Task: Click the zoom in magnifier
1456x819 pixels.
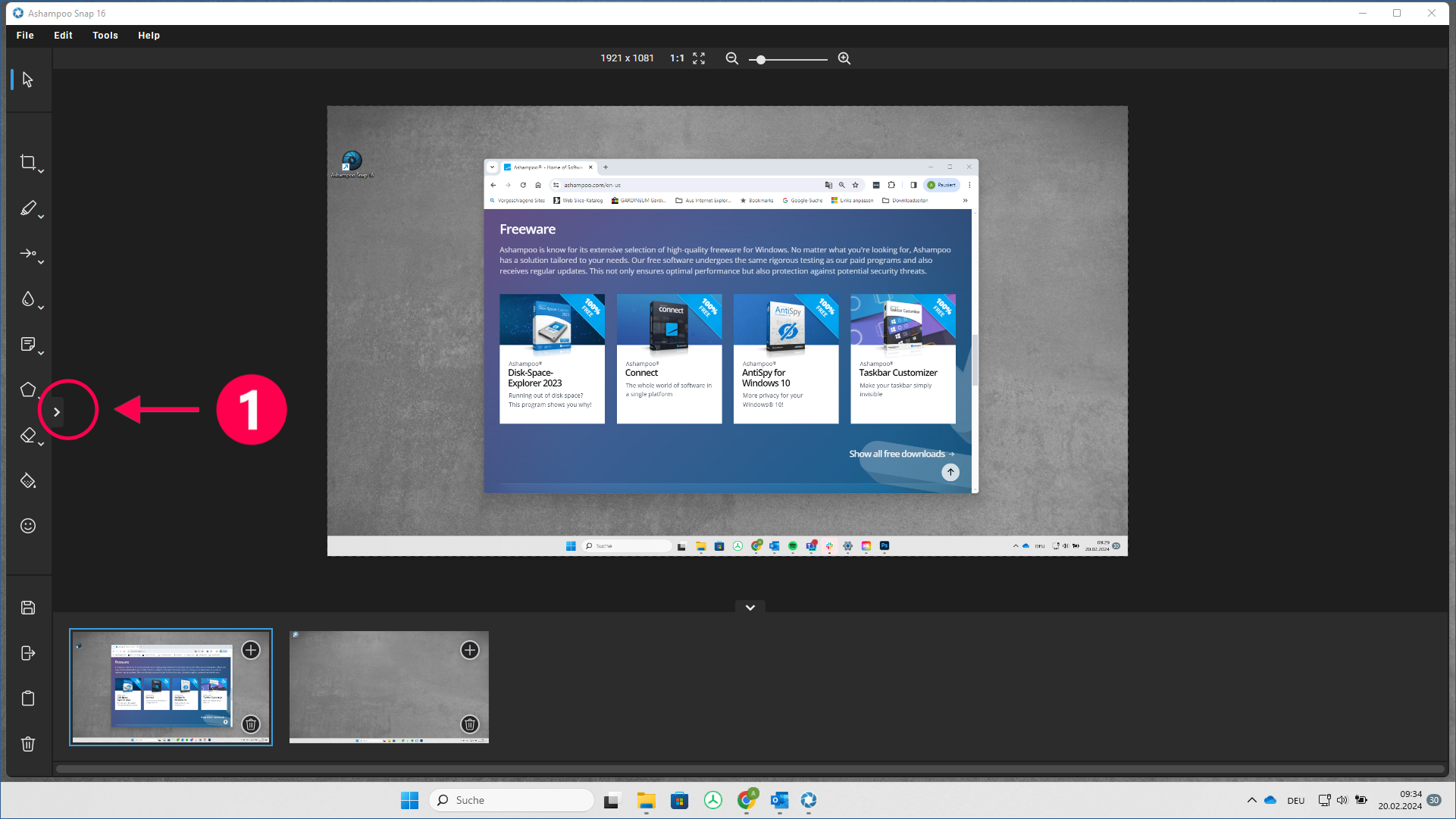Action: pos(844,58)
